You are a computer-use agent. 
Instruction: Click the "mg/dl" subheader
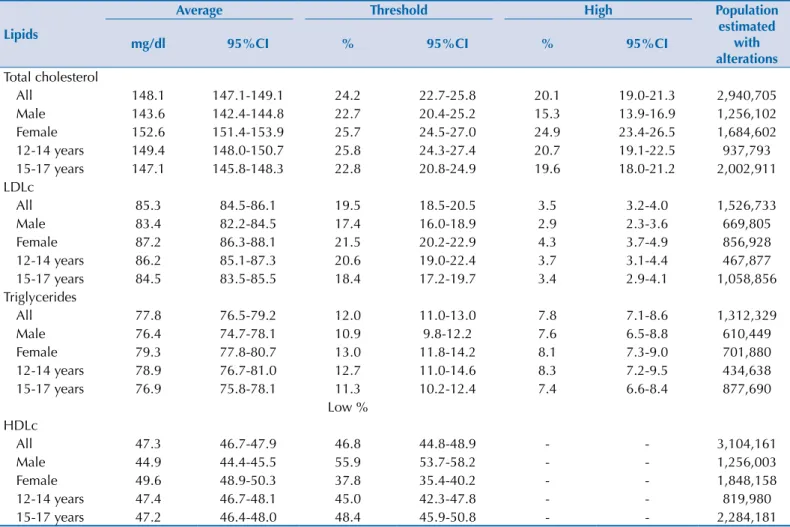148,44
